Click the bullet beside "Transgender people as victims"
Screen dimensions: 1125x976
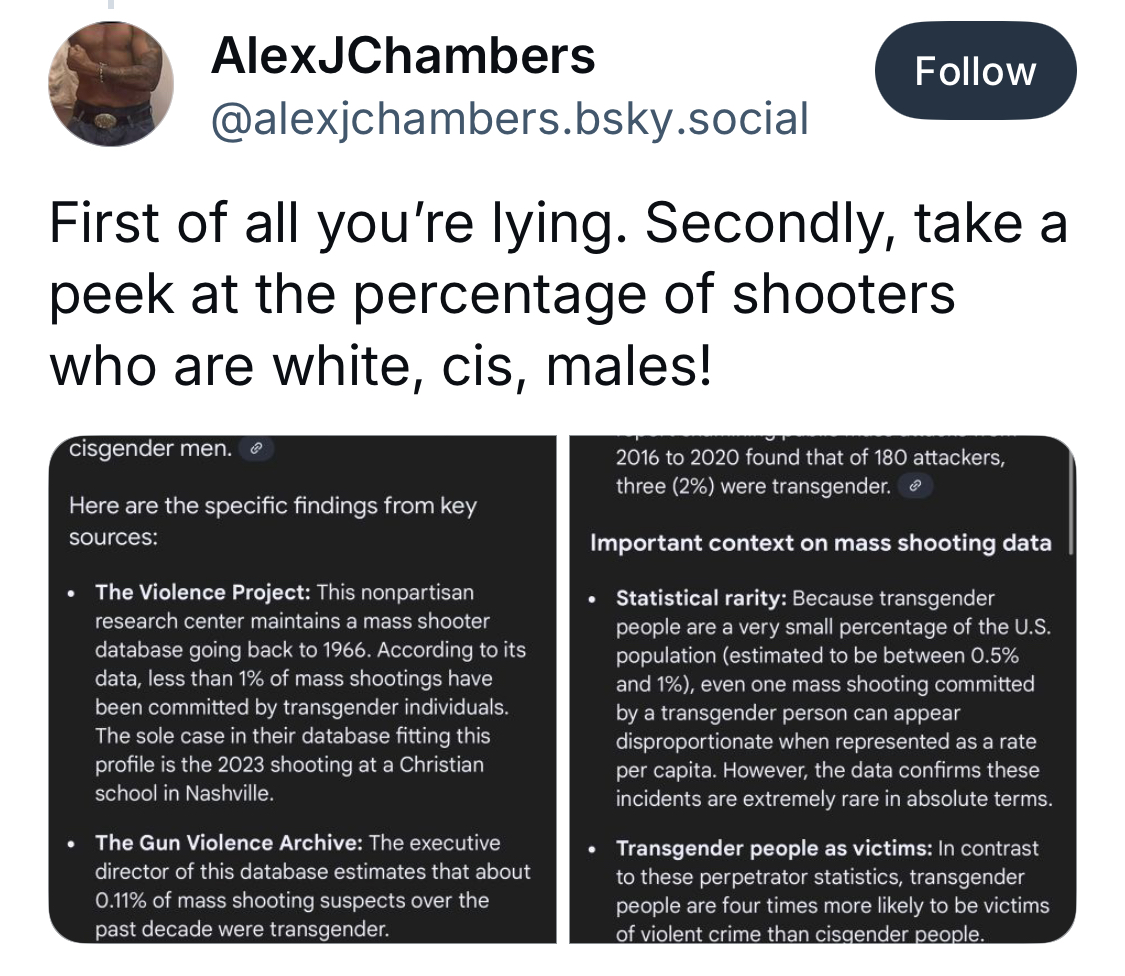[594, 850]
